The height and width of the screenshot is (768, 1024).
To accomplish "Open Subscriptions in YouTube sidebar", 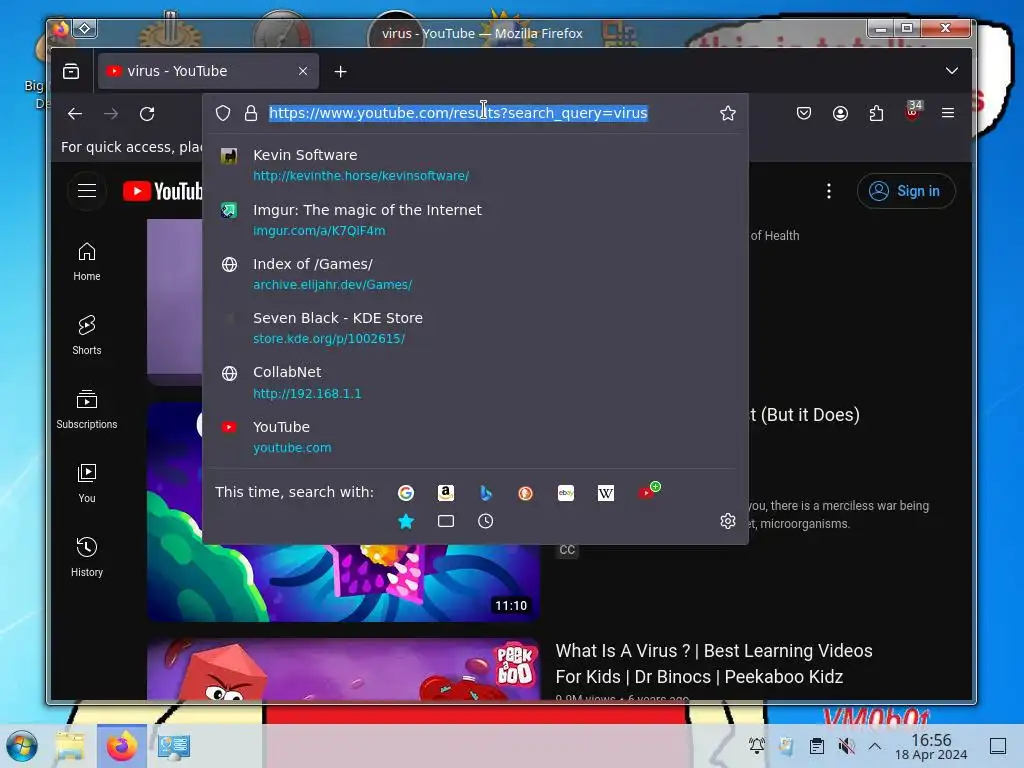I will point(87,409).
